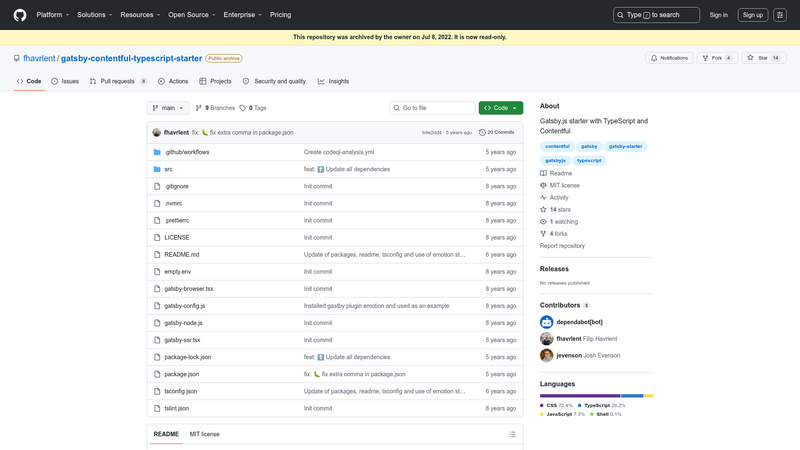Expand the Open Source menu

pos(192,15)
